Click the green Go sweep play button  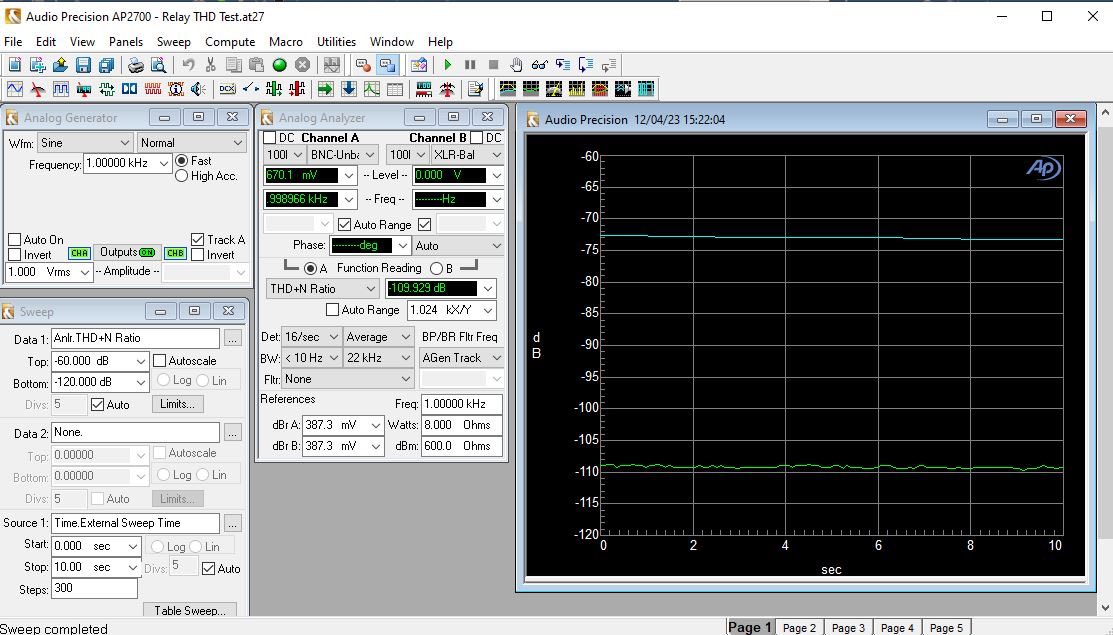pos(448,65)
